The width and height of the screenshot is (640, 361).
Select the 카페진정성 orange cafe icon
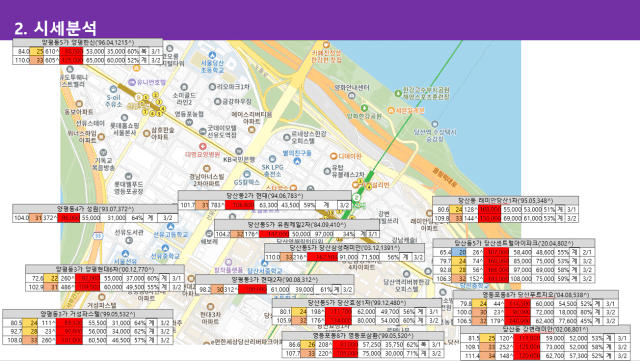tap(326, 45)
